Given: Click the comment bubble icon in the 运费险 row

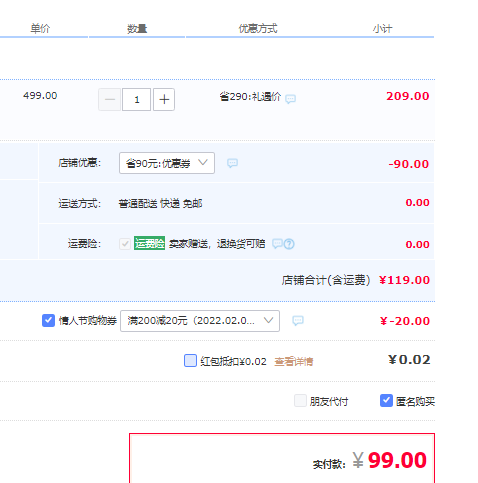Looking at the screenshot, I should [277, 244].
